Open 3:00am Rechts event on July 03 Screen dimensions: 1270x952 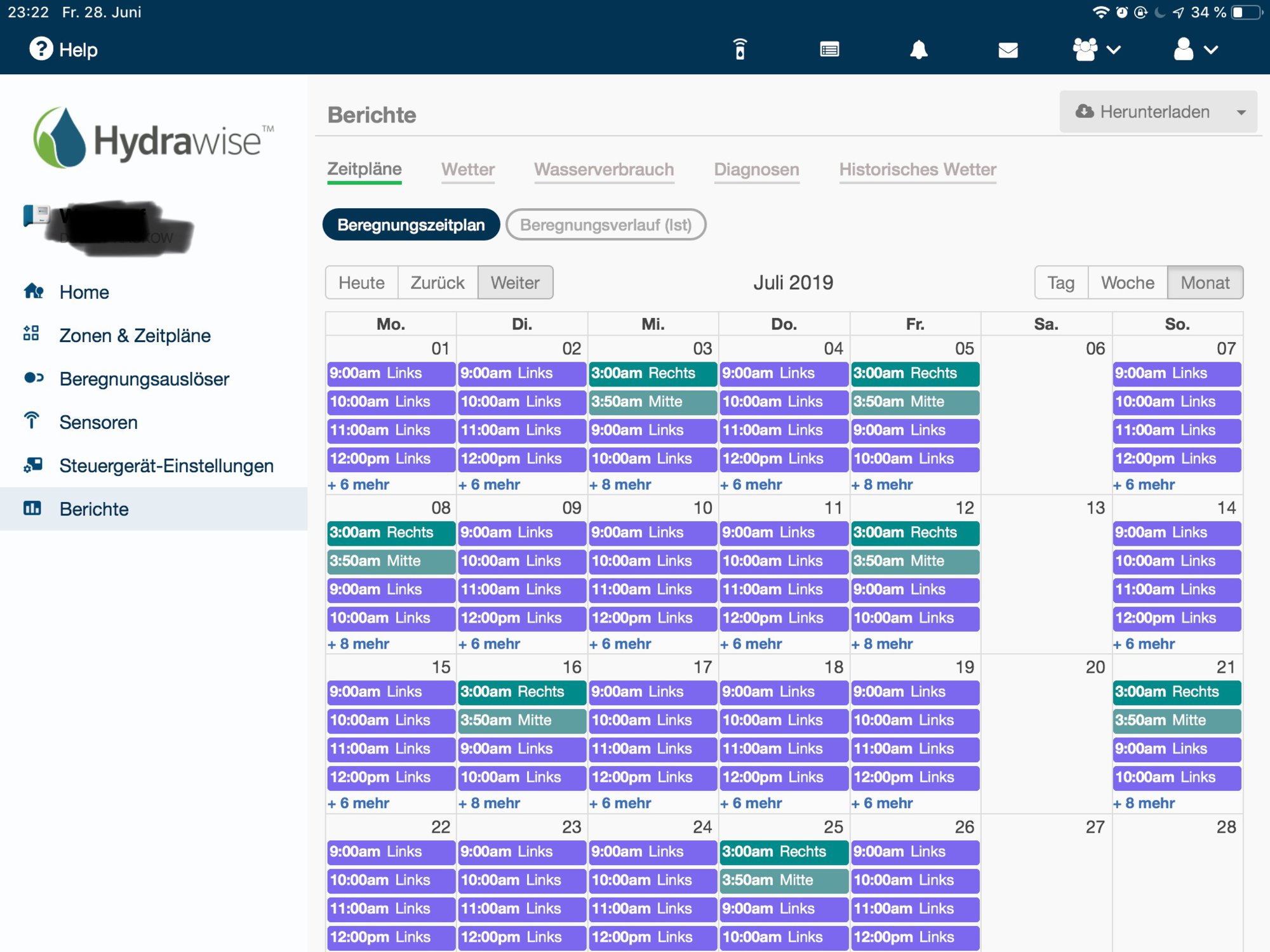(653, 373)
